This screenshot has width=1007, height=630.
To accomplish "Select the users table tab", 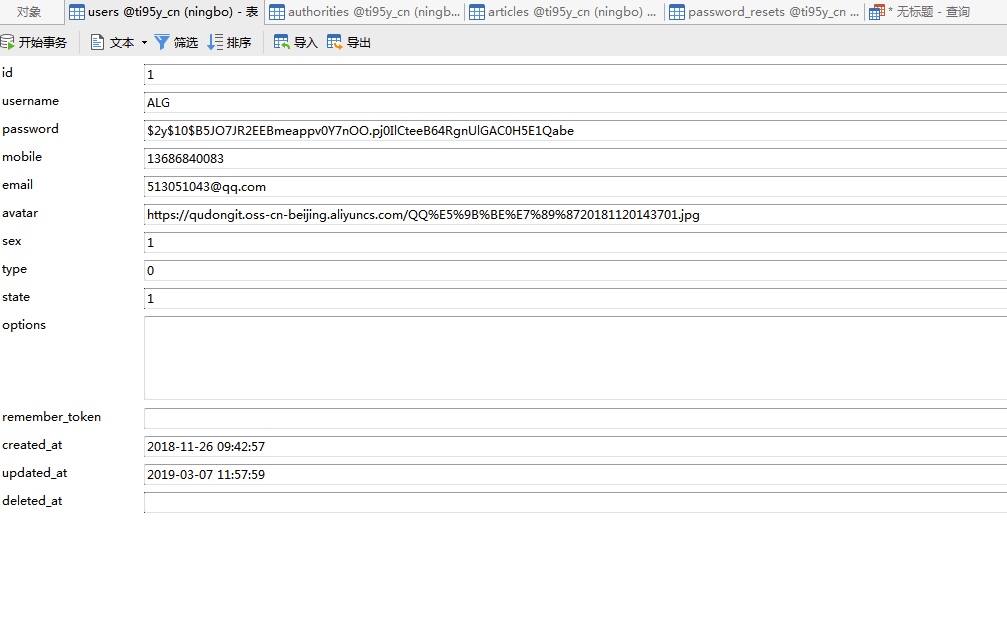I will click(163, 12).
